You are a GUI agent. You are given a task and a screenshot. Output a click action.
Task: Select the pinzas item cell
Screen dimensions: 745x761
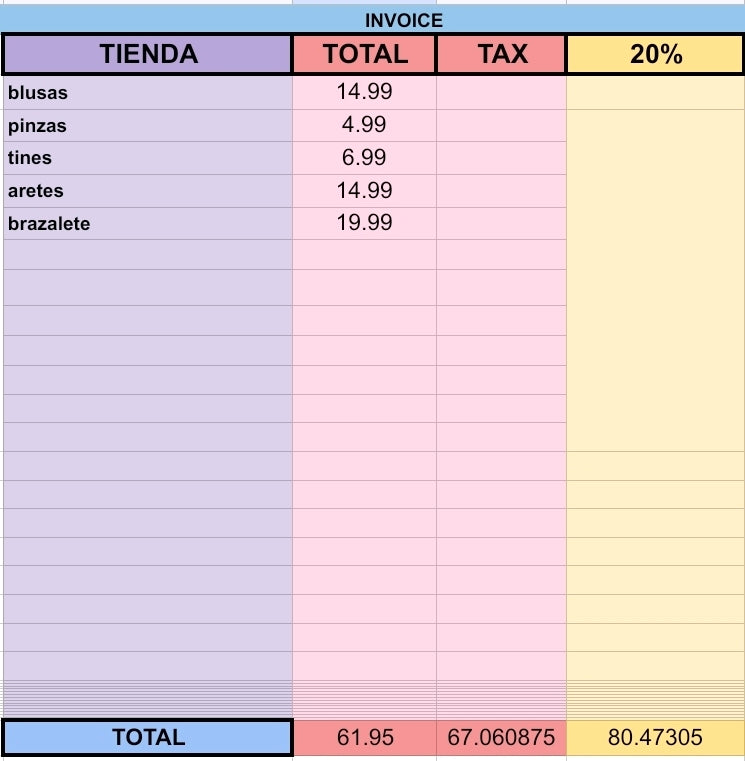point(148,126)
